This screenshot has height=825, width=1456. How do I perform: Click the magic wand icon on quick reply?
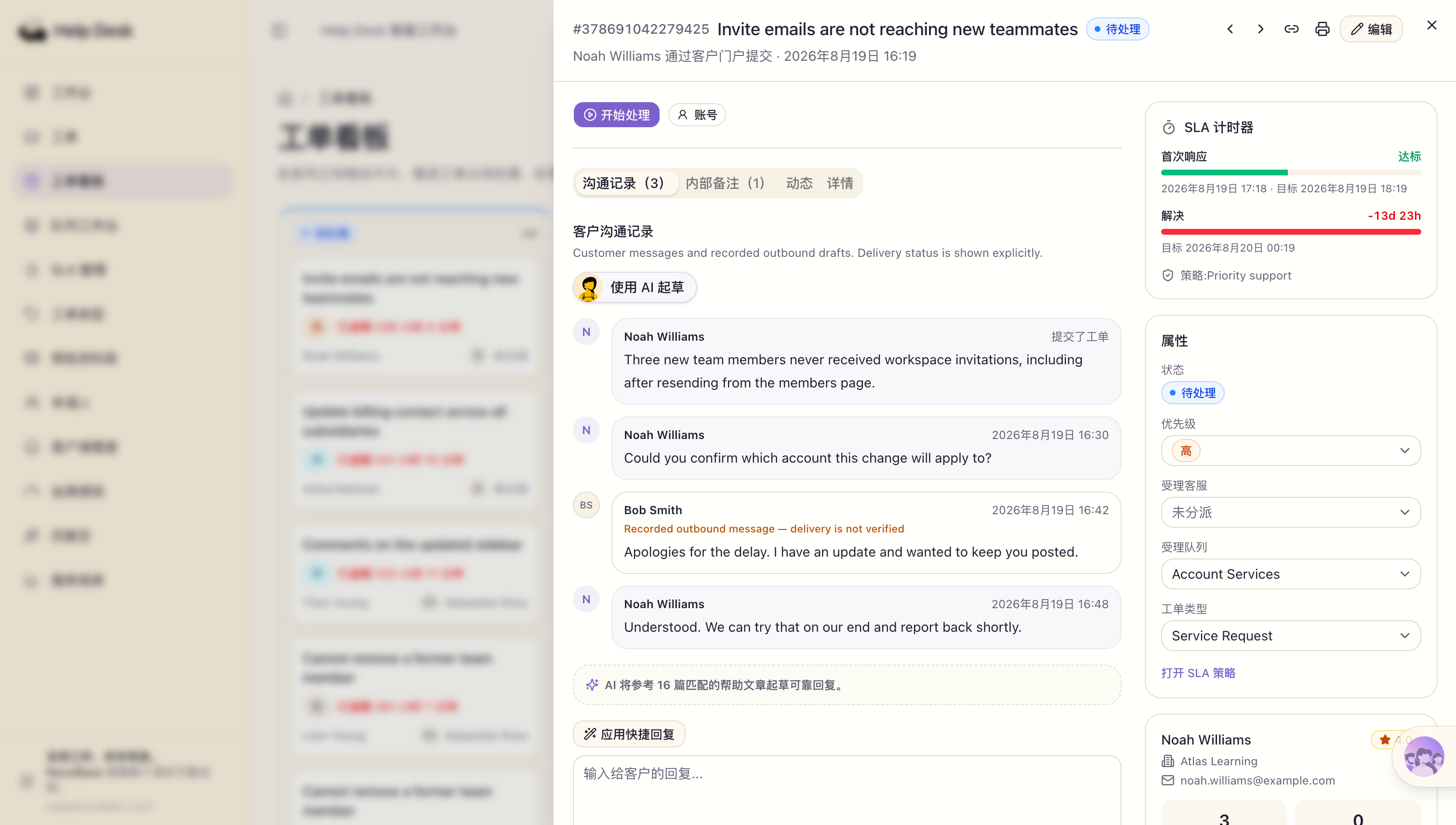tap(590, 734)
